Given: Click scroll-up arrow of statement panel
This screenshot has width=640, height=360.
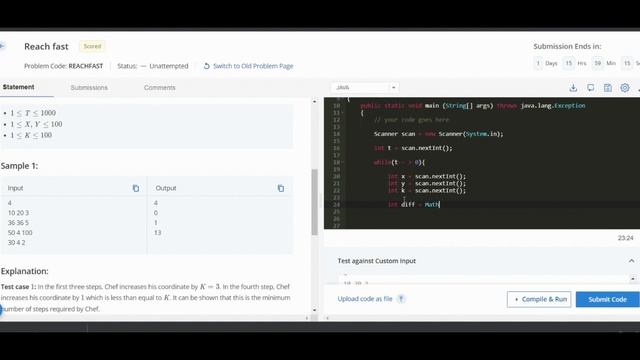Looking at the screenshot, I should tap(314, 101).
